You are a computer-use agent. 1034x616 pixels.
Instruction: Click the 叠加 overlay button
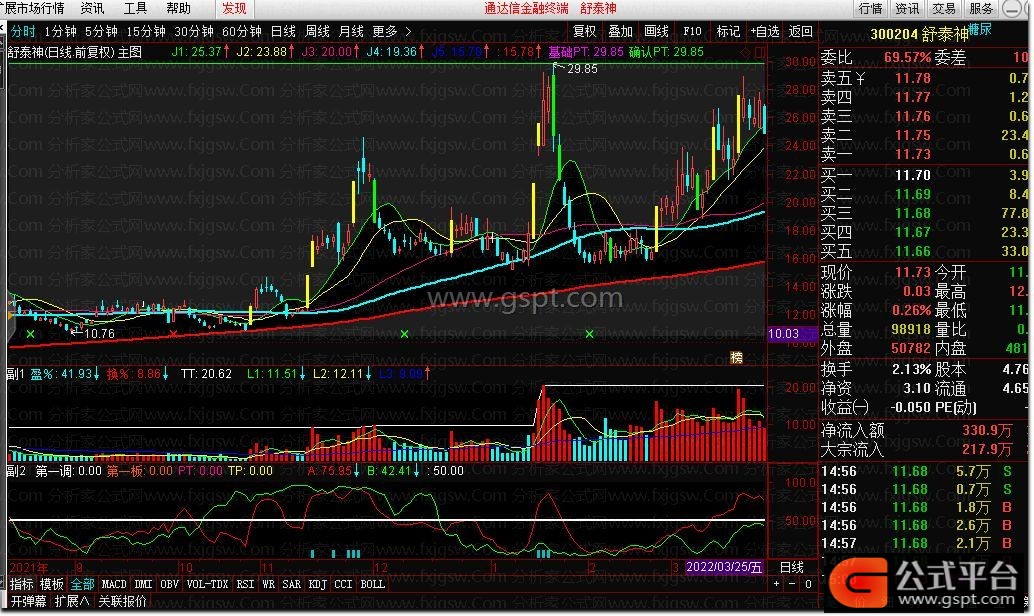click(620, 31)
